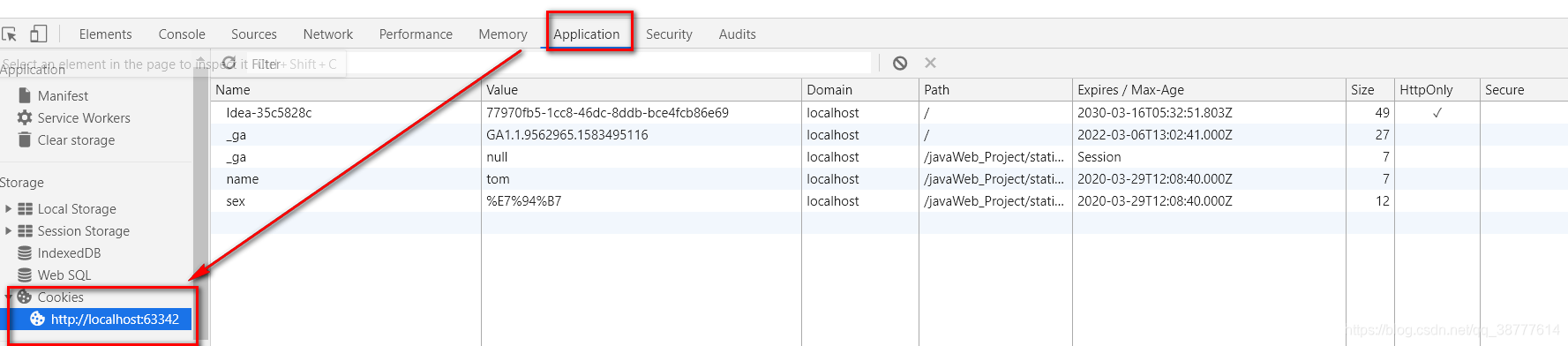Switch to the Network tab
The image size is (1568, 346).
328,34
